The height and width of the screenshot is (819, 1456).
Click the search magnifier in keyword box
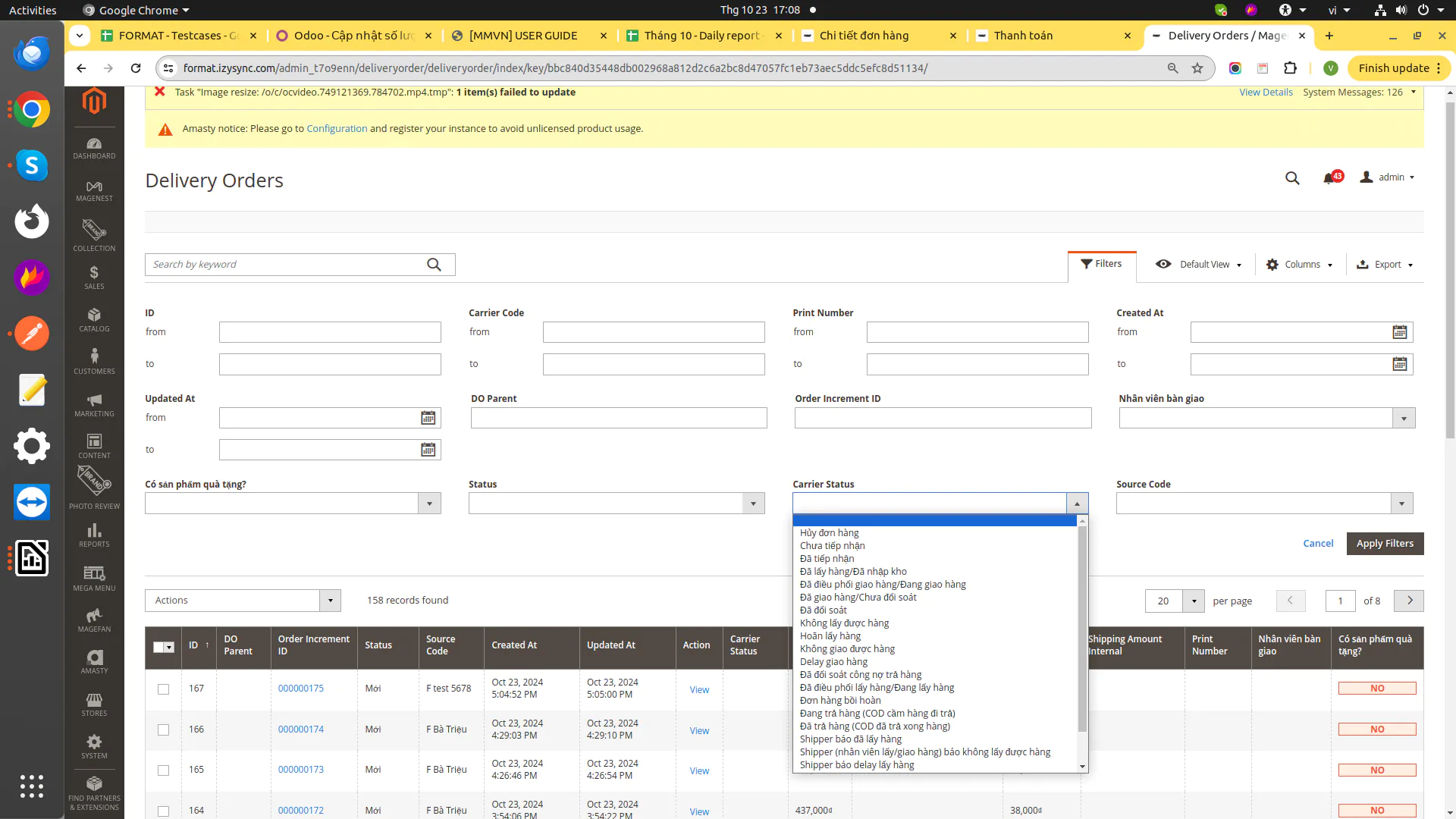(434, 265)
